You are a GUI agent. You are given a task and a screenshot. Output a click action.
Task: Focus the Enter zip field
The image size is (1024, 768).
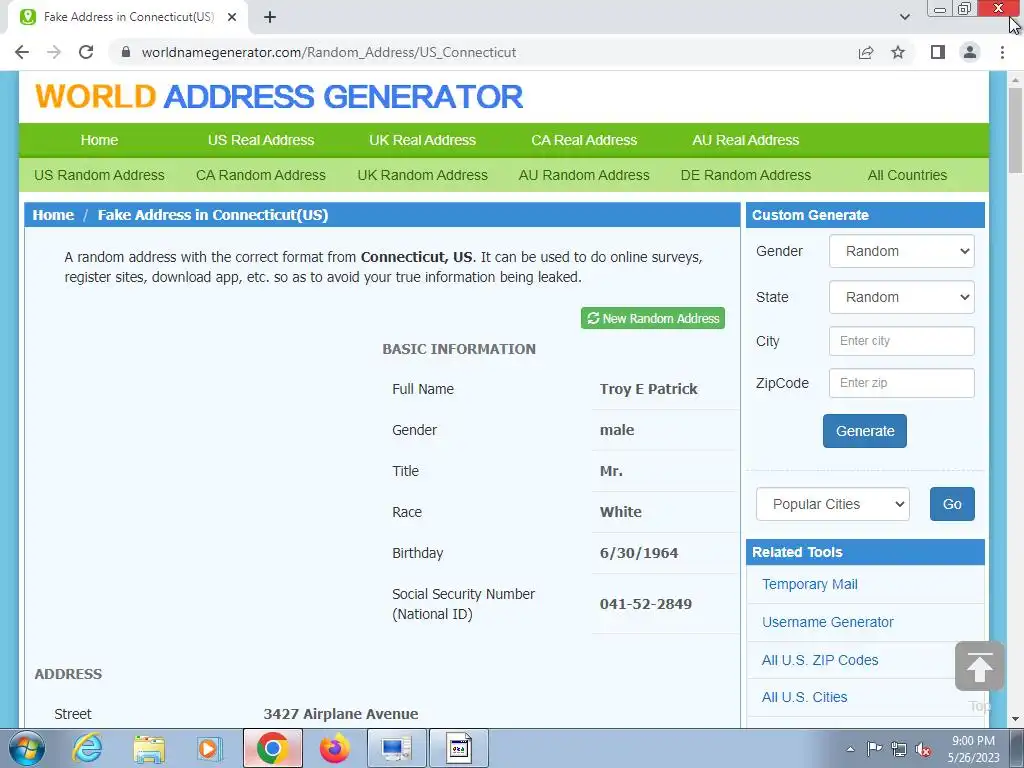(x=901, y=383)
